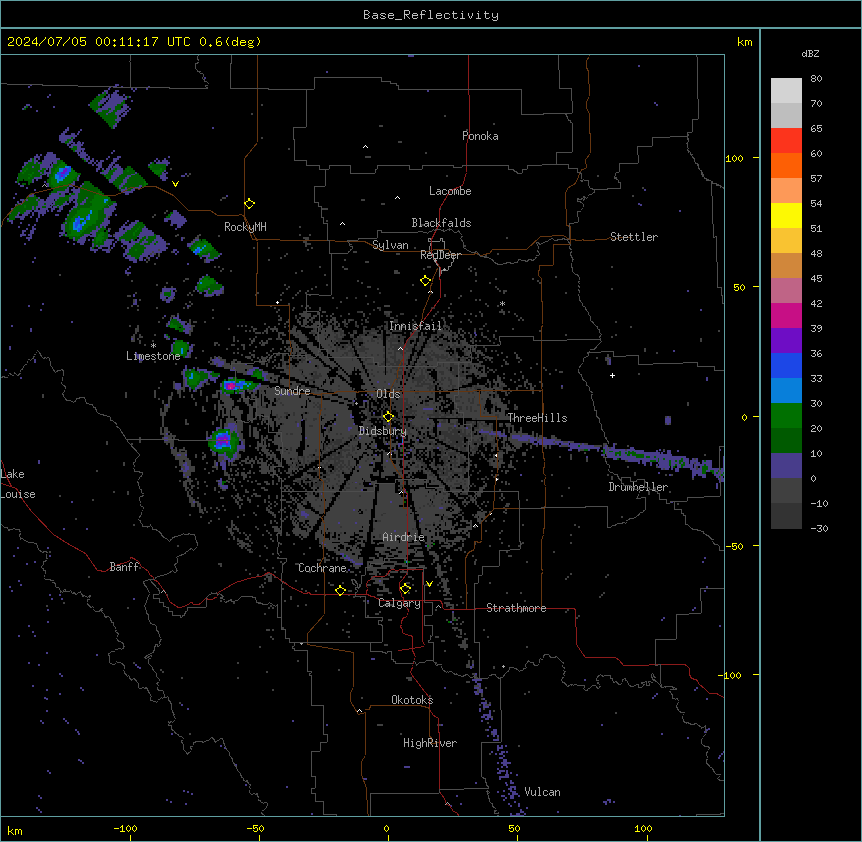Image resolution: width=862 pixels, height=842 pixels.
Task: Select the green 30-20 dBZ legend swatch
Action: (786, 416)
